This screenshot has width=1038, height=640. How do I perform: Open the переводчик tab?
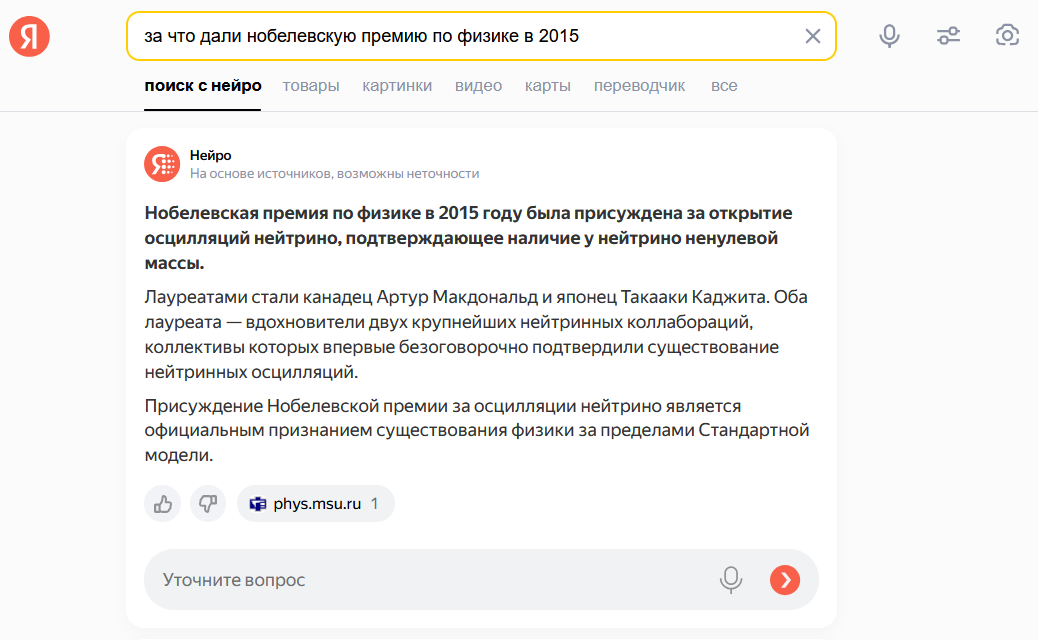[639, 86]
